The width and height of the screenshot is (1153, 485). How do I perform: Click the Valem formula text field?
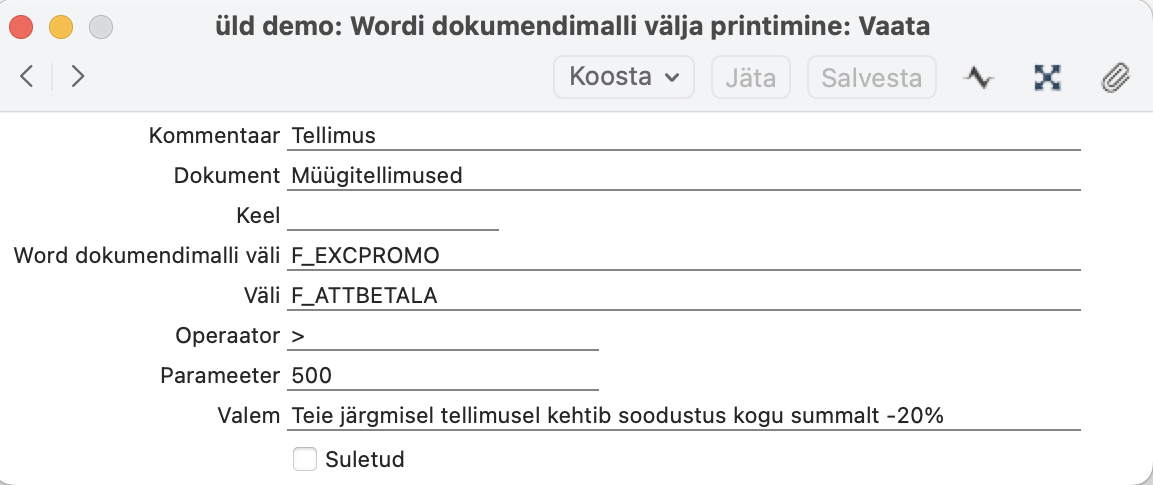coord(683,416)
